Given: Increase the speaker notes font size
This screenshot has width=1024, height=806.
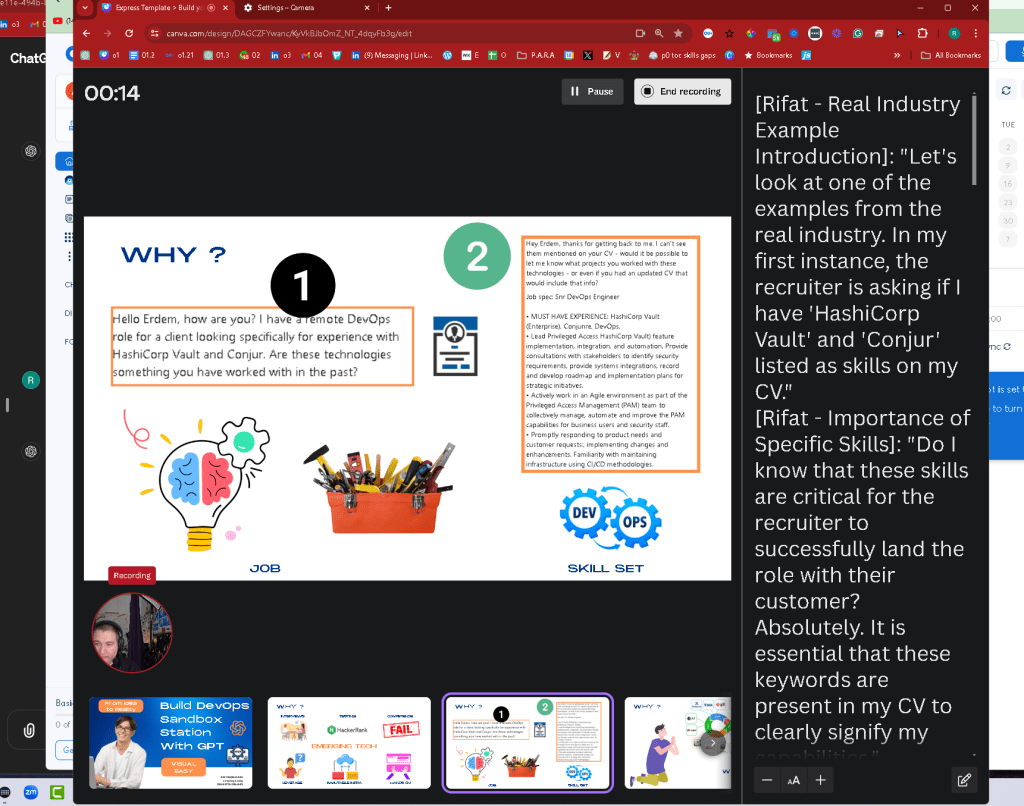Looking at the screenshot, I should coord(821,780).
